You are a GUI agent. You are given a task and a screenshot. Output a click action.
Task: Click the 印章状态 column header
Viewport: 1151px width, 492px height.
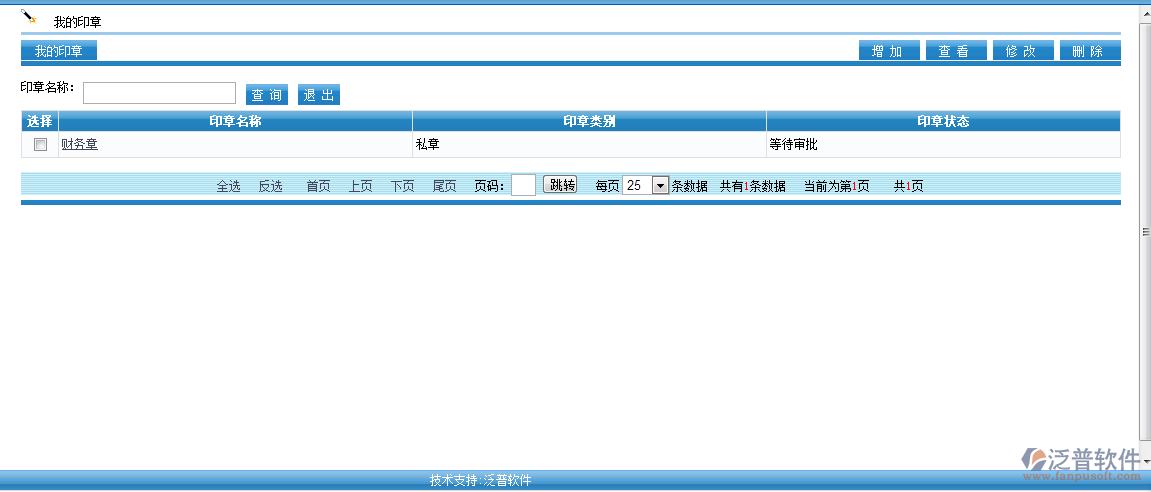tap(943, 121)
